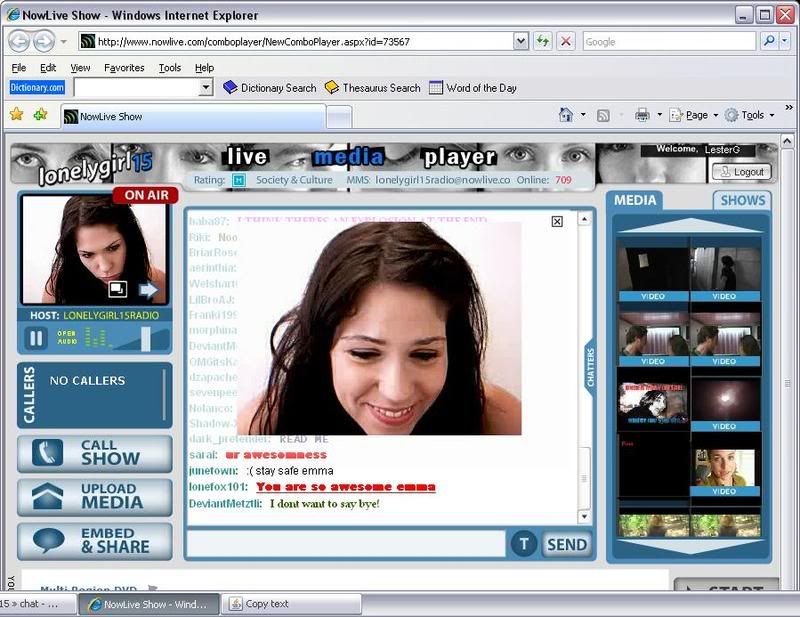Open the Tools menu in menu bar

click(x=169, y=67)
